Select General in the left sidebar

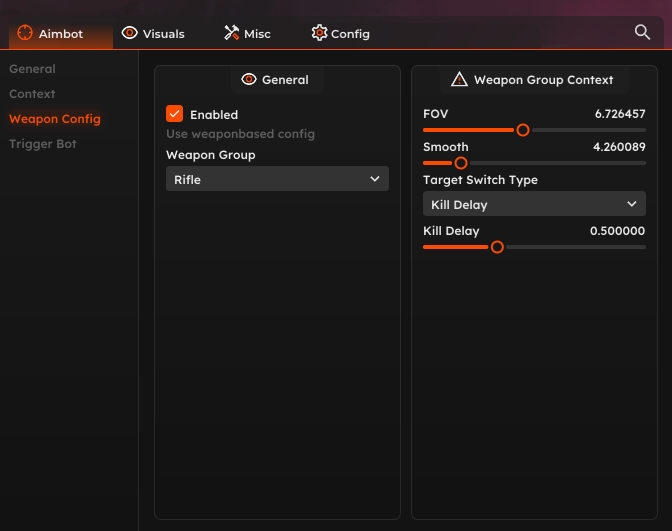click(32, 69)
